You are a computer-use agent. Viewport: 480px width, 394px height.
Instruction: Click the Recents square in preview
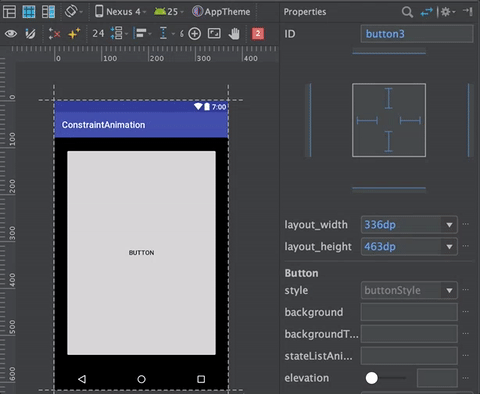point(201,379)
